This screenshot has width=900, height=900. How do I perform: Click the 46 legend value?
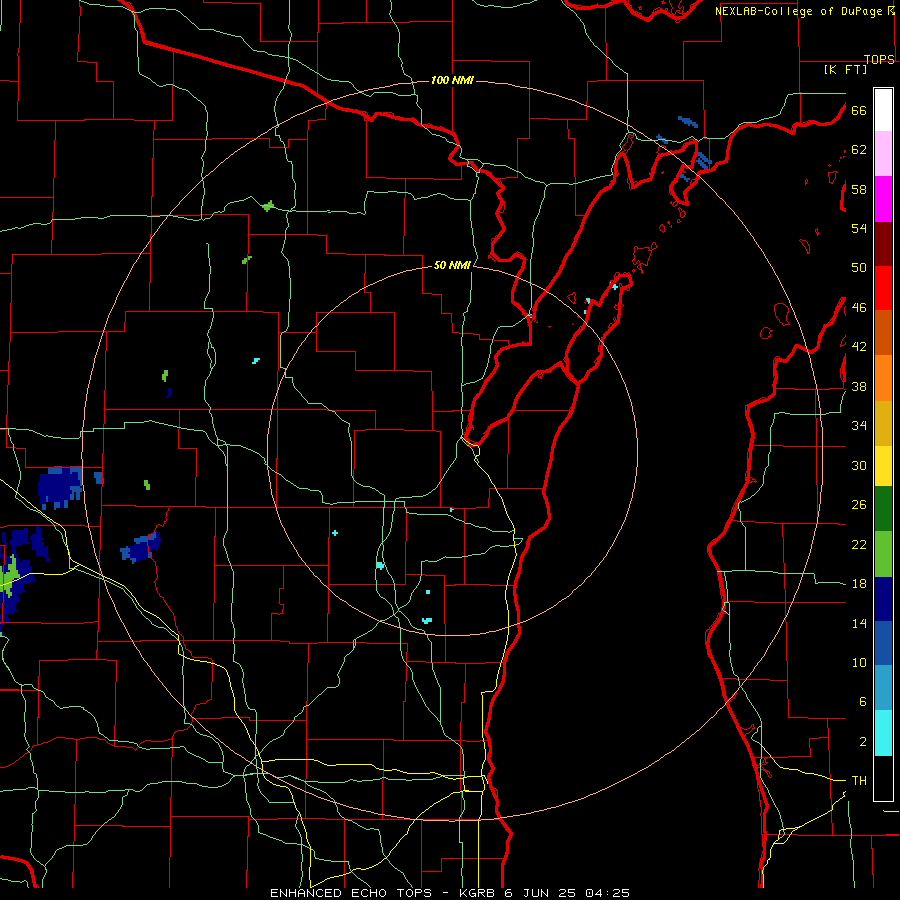[859, 308]
